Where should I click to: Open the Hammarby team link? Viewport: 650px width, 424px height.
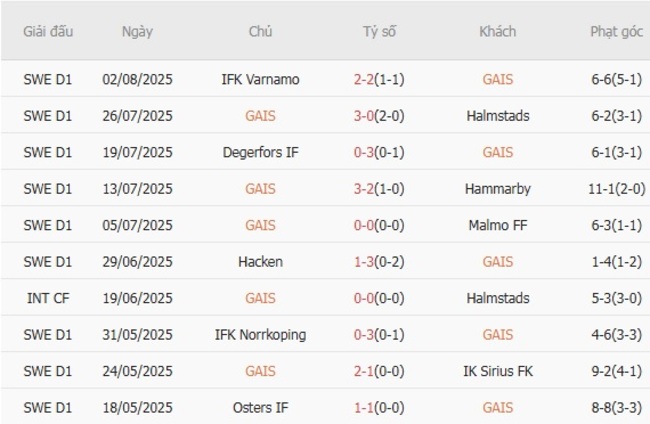497,188
